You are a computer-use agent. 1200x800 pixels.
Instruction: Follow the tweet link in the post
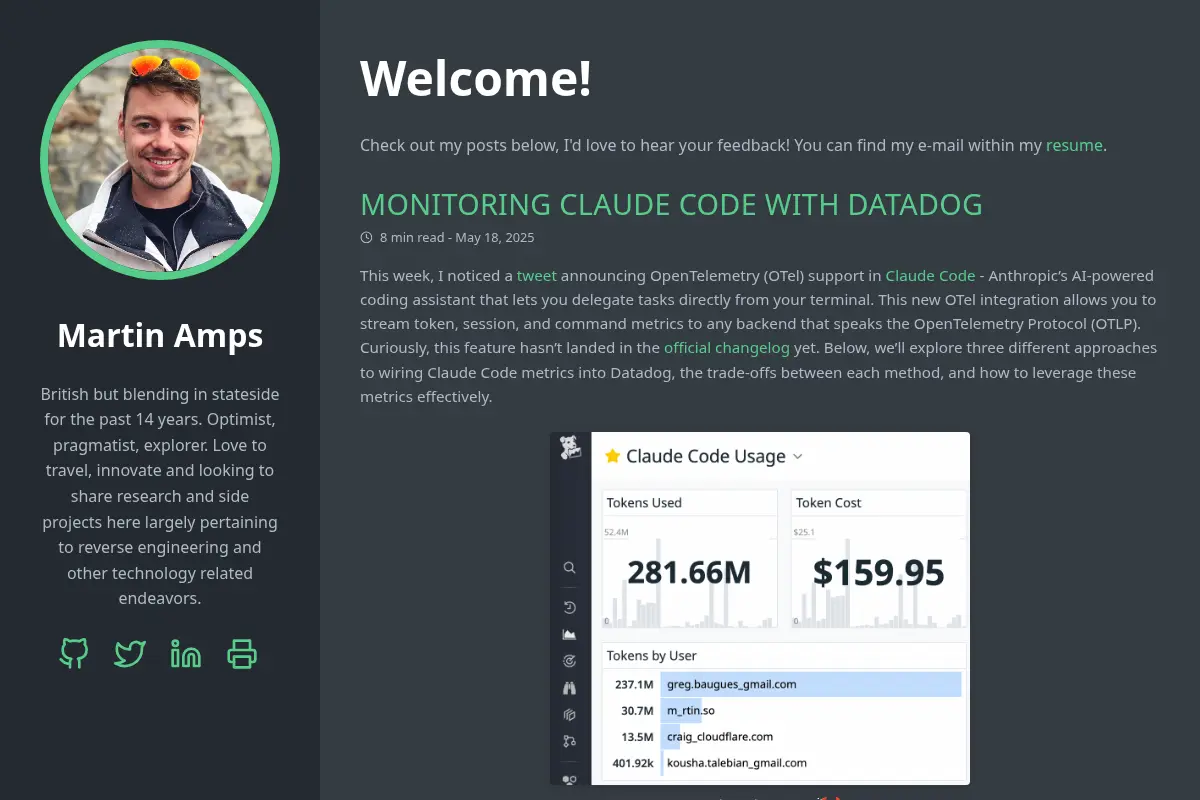tap(537, 276)
